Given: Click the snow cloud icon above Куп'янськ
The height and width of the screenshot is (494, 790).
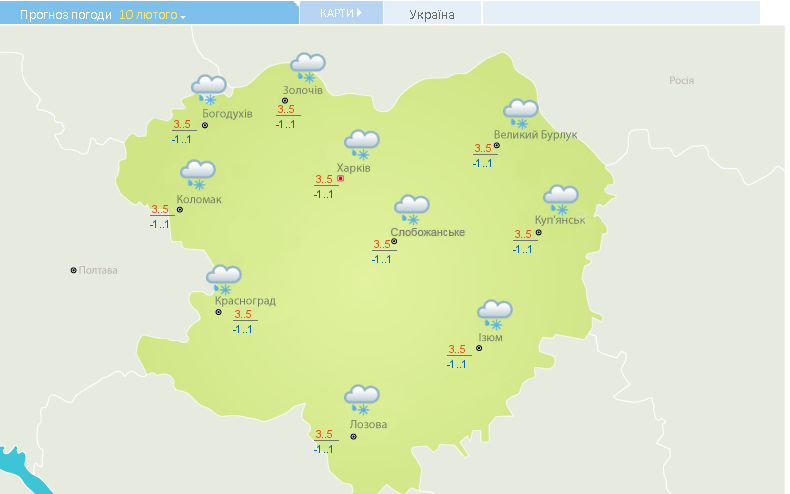Looking at the screenshot, I should click(561, 200).
